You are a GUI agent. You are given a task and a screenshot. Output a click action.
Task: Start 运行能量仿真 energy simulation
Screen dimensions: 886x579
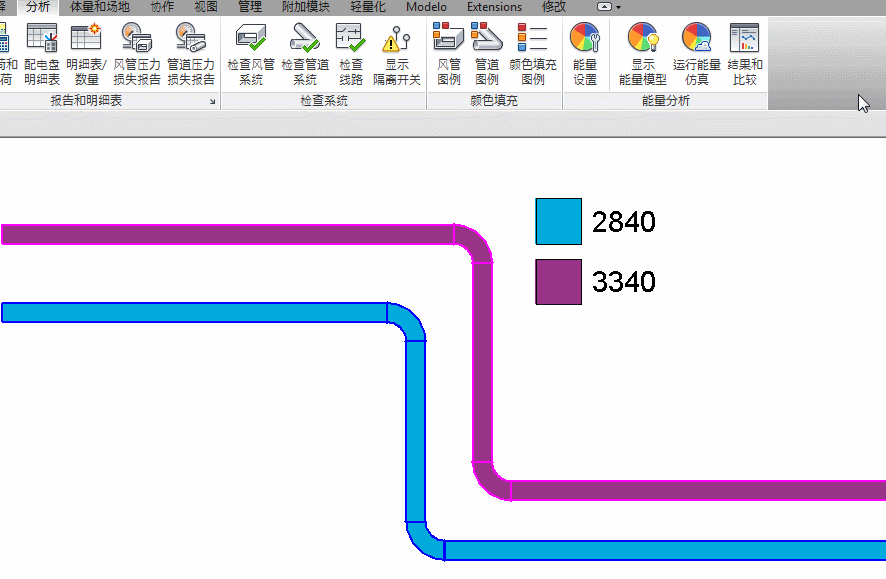click(x=697, y=54)
